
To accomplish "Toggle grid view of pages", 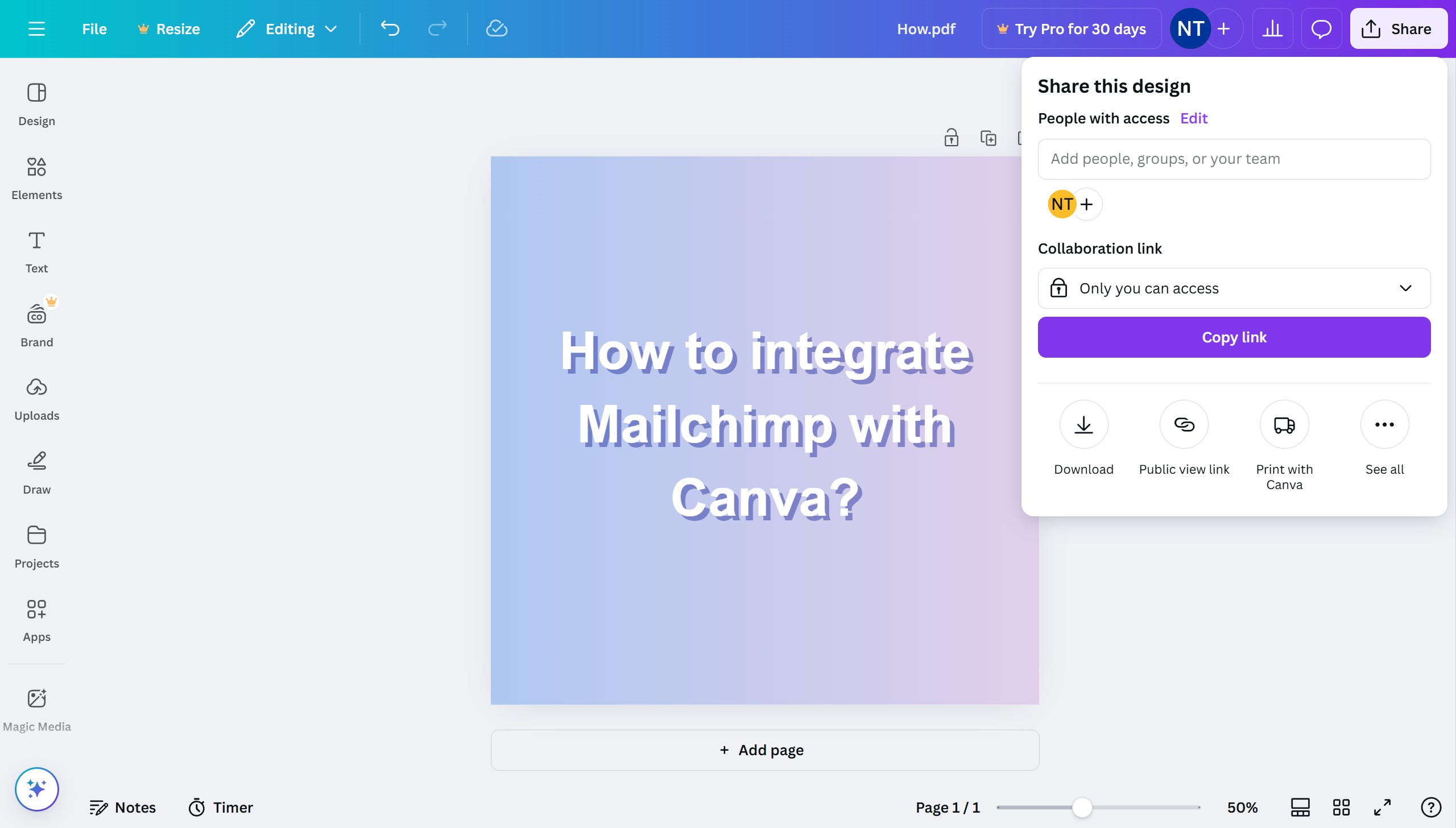I will (x=1341, y=807).
